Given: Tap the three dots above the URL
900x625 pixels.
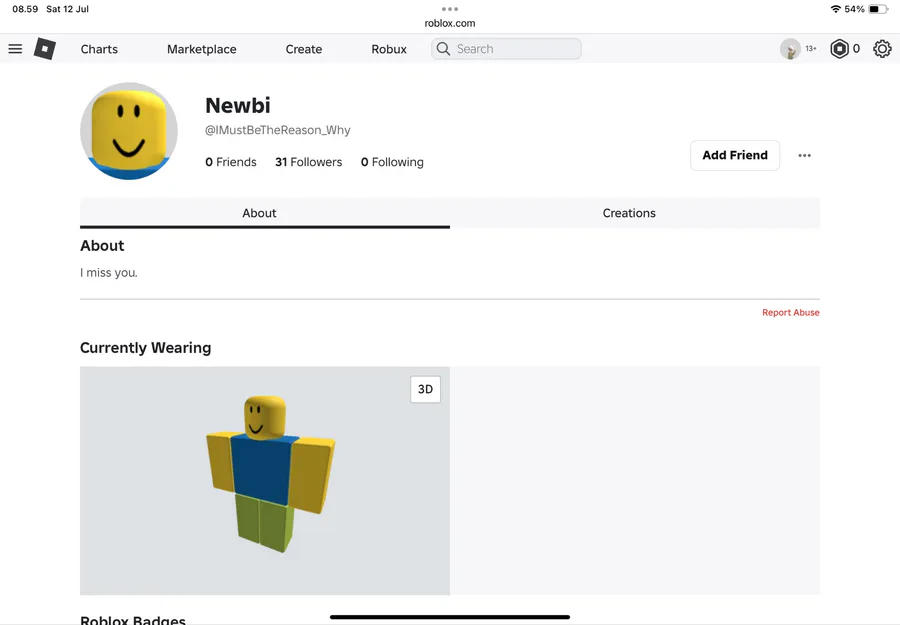Looking at the screenshot, I should pos(449,9).
